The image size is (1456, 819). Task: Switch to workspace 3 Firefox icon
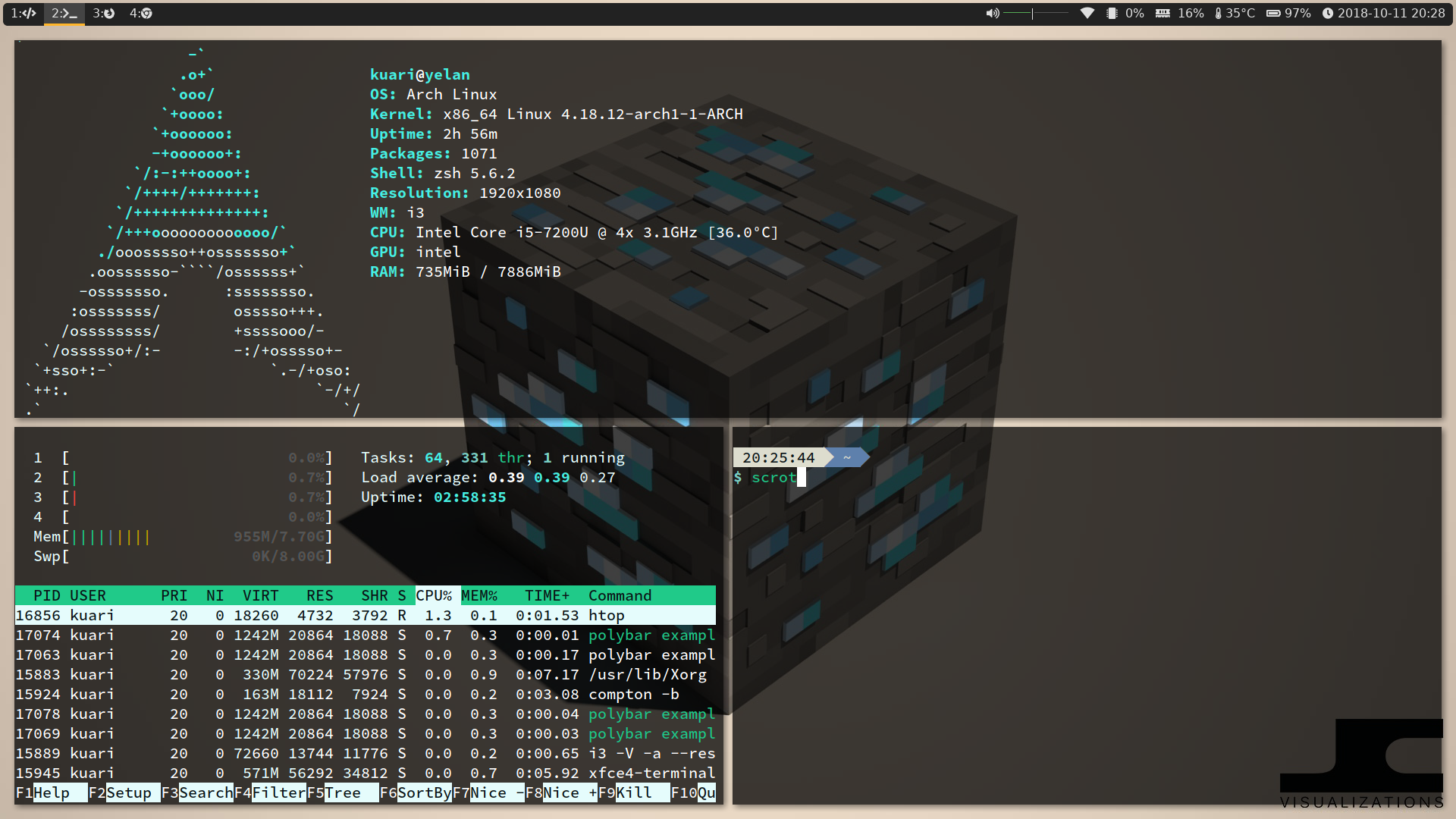[x=104, y=13]
